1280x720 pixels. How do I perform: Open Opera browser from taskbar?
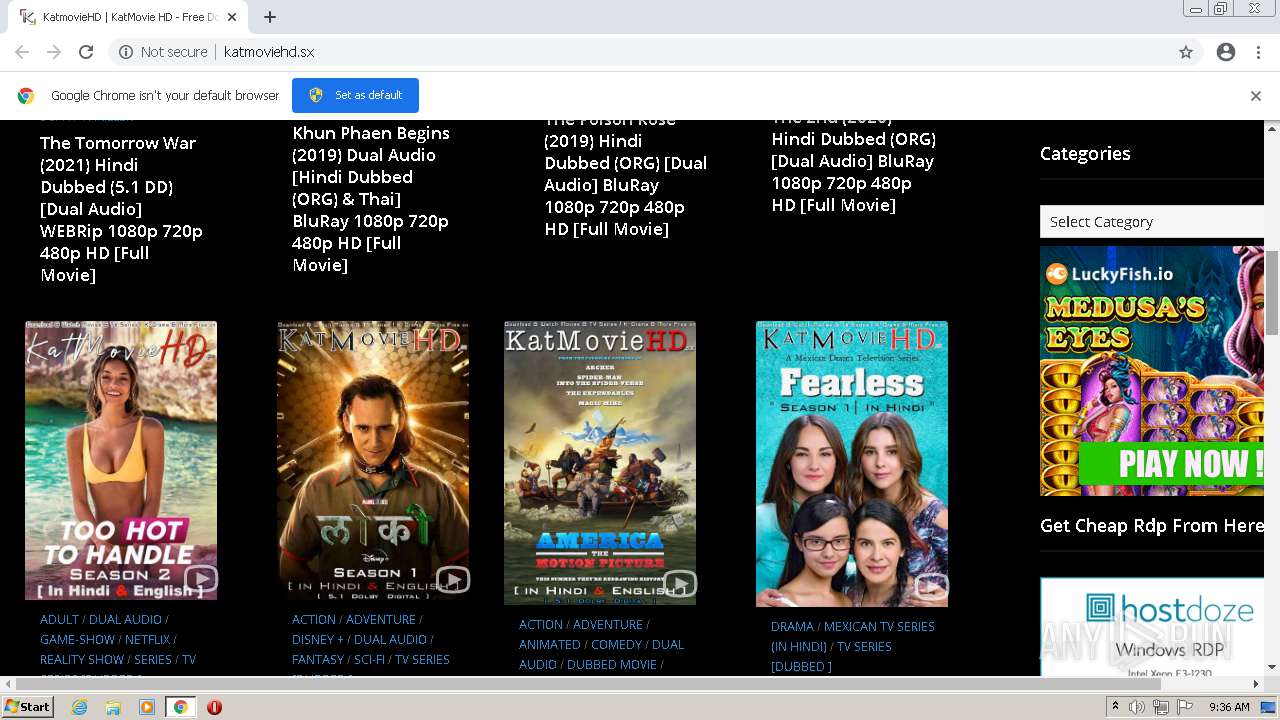[x=214, y=707]
